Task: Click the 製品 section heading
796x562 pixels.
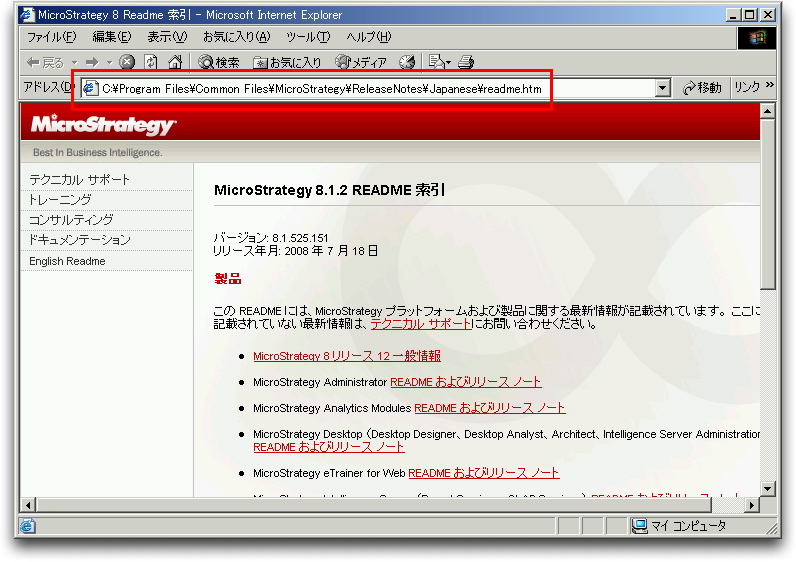Action: click(227, 278)
